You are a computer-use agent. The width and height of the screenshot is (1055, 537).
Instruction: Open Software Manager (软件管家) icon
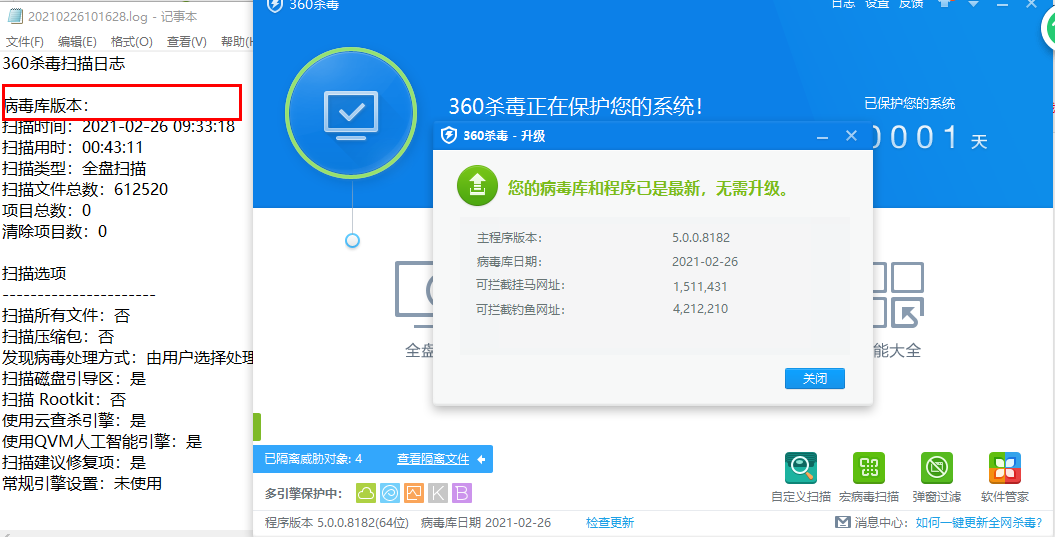pyautogui.click(x=1005, y=468)
